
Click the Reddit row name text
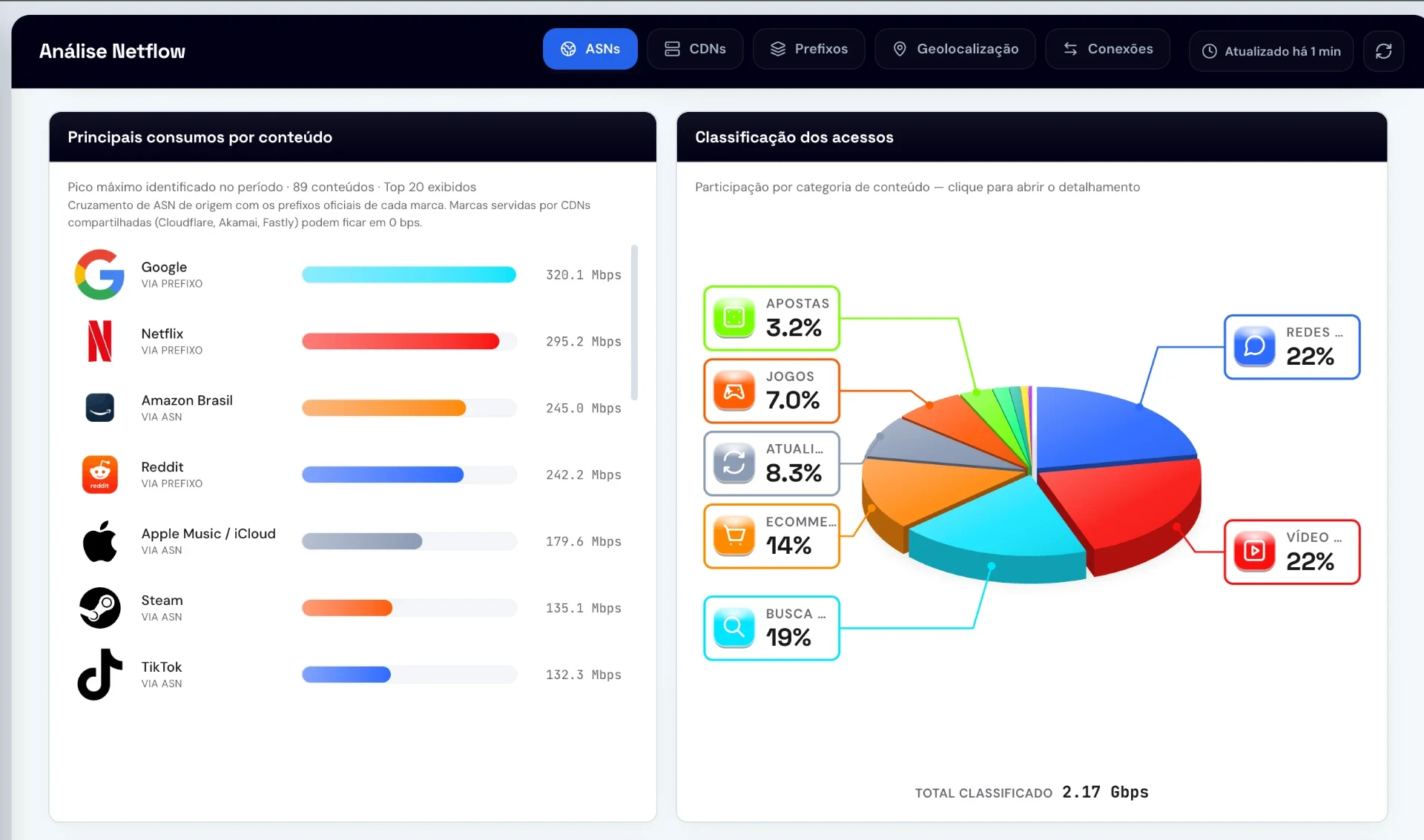162,467
